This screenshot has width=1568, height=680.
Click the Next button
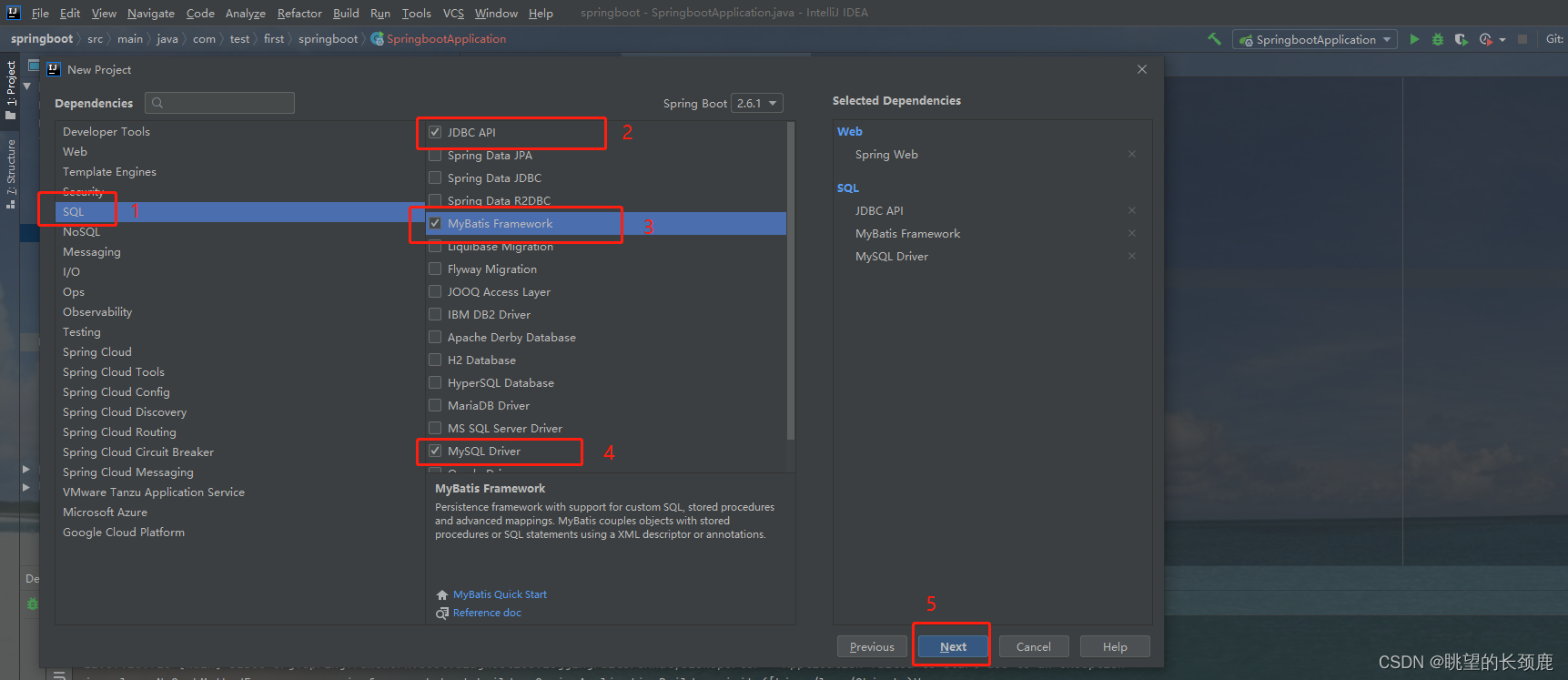click(x=953, y=646)
